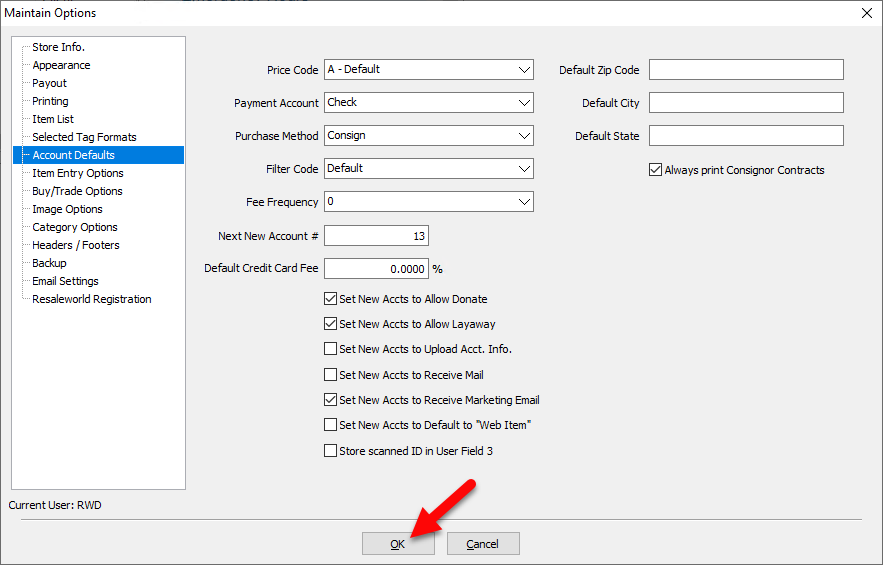
Task: Uncheck Set New Accts to Allow Layaway
Action: (331, 324)
